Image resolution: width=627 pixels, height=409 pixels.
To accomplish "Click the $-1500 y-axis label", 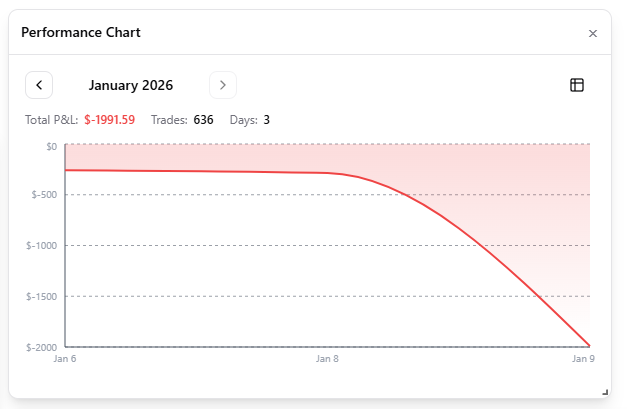I will (43, 296).
